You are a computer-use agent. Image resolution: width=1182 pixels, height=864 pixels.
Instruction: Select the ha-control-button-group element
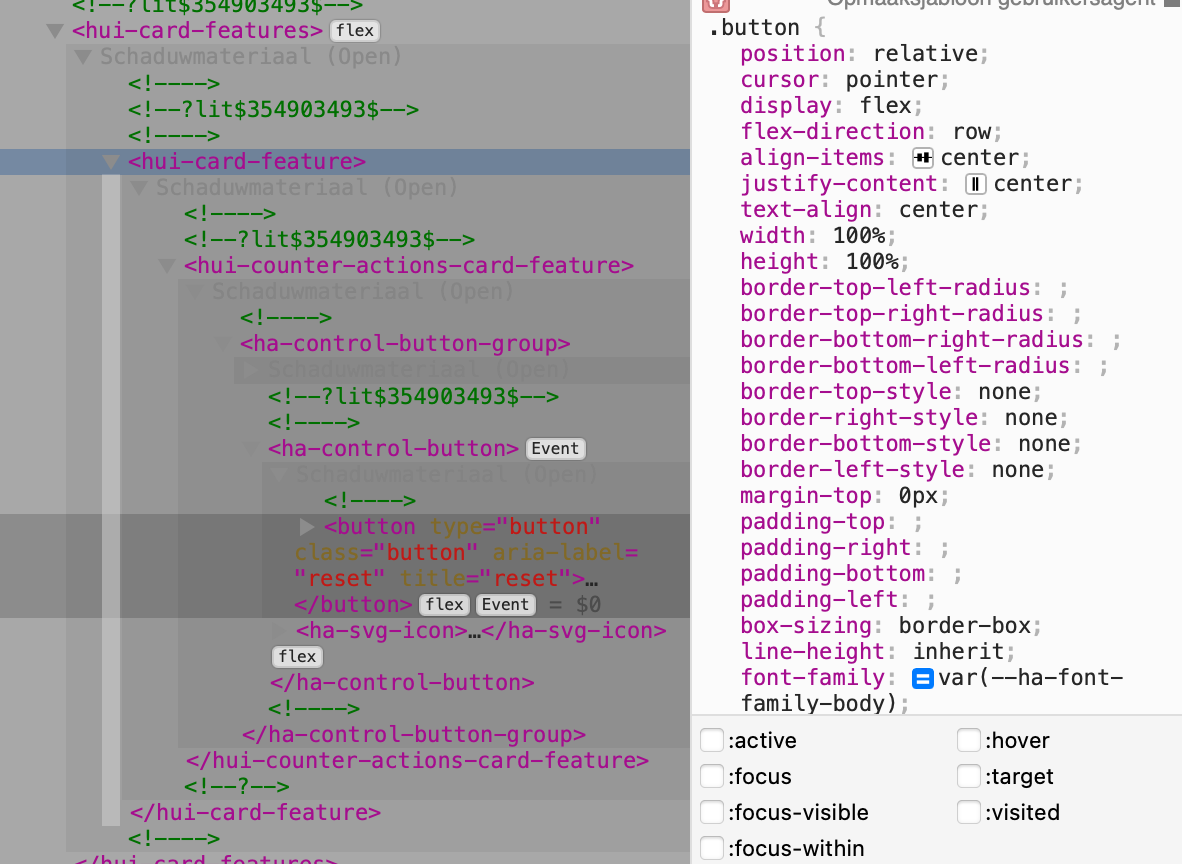[405, 344]
